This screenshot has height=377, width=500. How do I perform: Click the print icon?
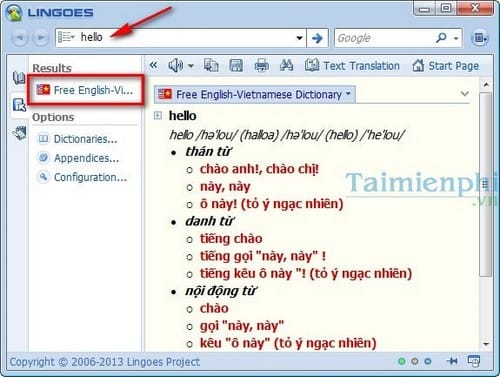pos(261,65)
